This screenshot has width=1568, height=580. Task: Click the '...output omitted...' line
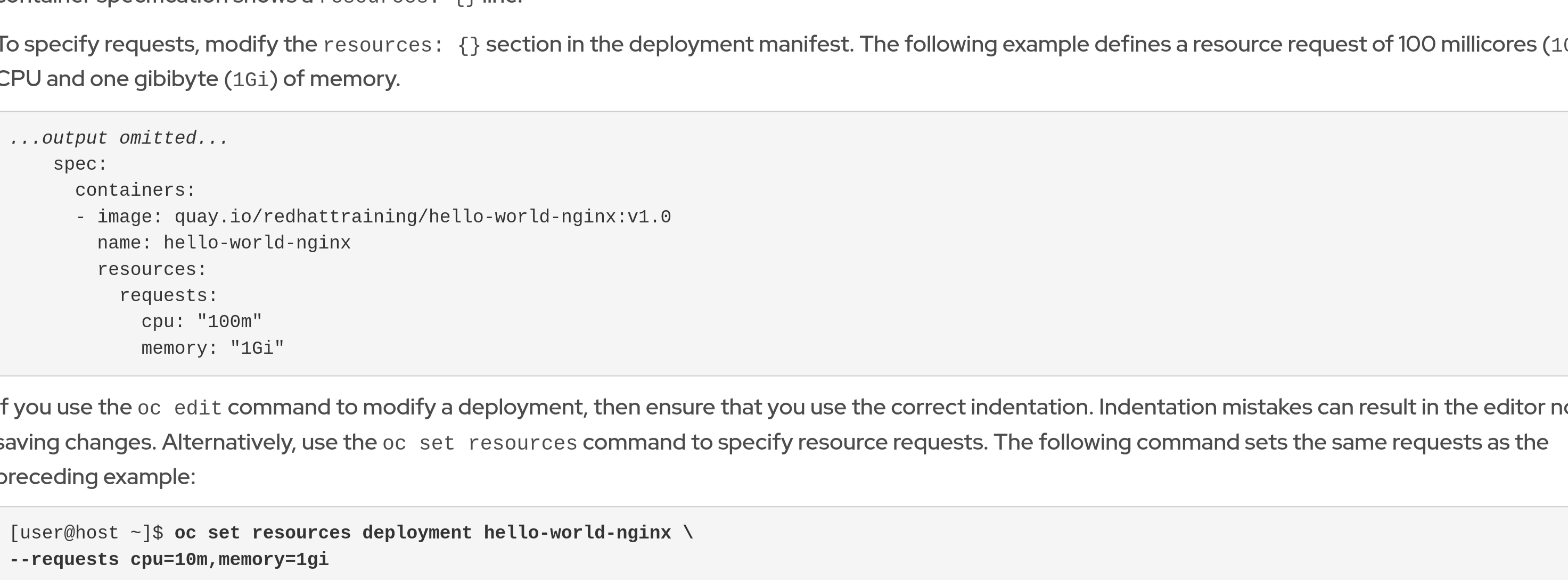119,138
